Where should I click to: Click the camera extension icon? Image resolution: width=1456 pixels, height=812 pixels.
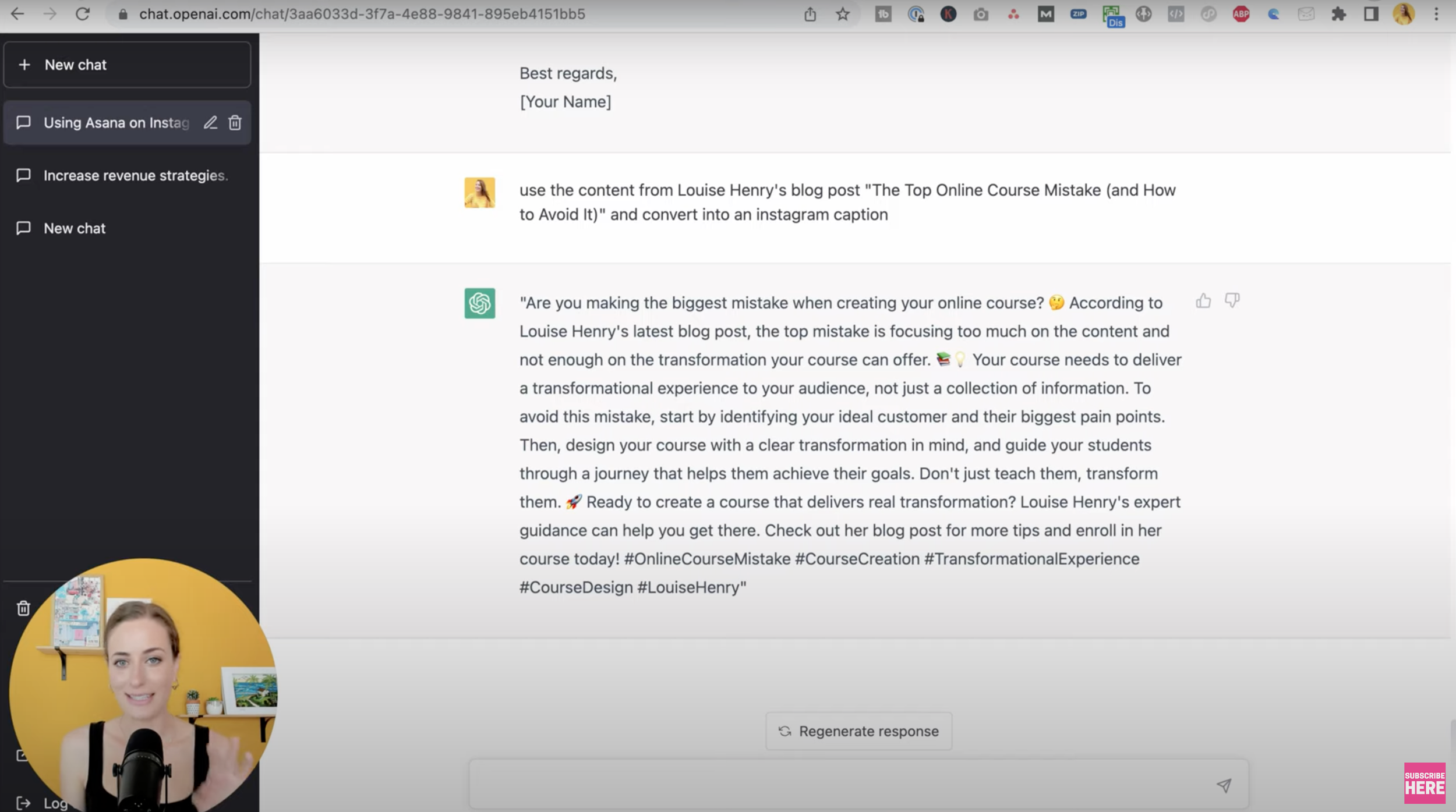pos(981,14)
